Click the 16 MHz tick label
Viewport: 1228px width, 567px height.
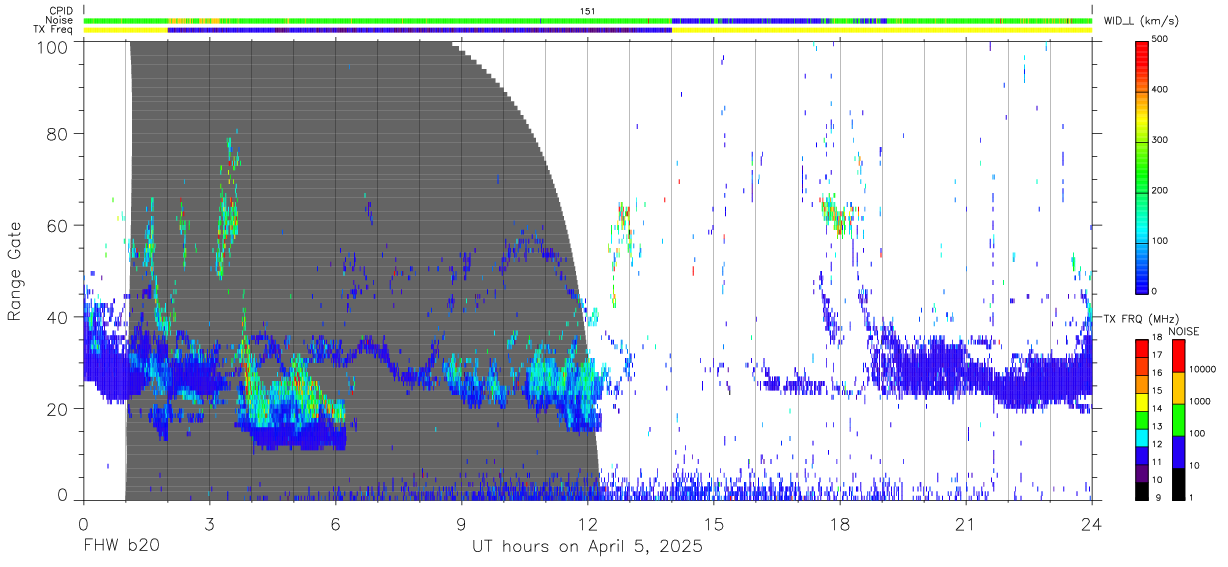(x=1158, y=372)
